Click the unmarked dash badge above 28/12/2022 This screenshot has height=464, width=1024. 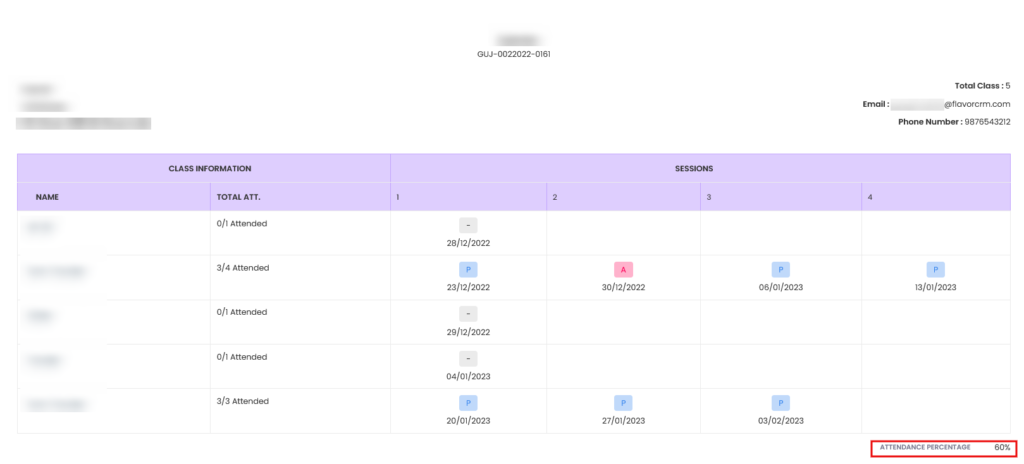[468, 225]
